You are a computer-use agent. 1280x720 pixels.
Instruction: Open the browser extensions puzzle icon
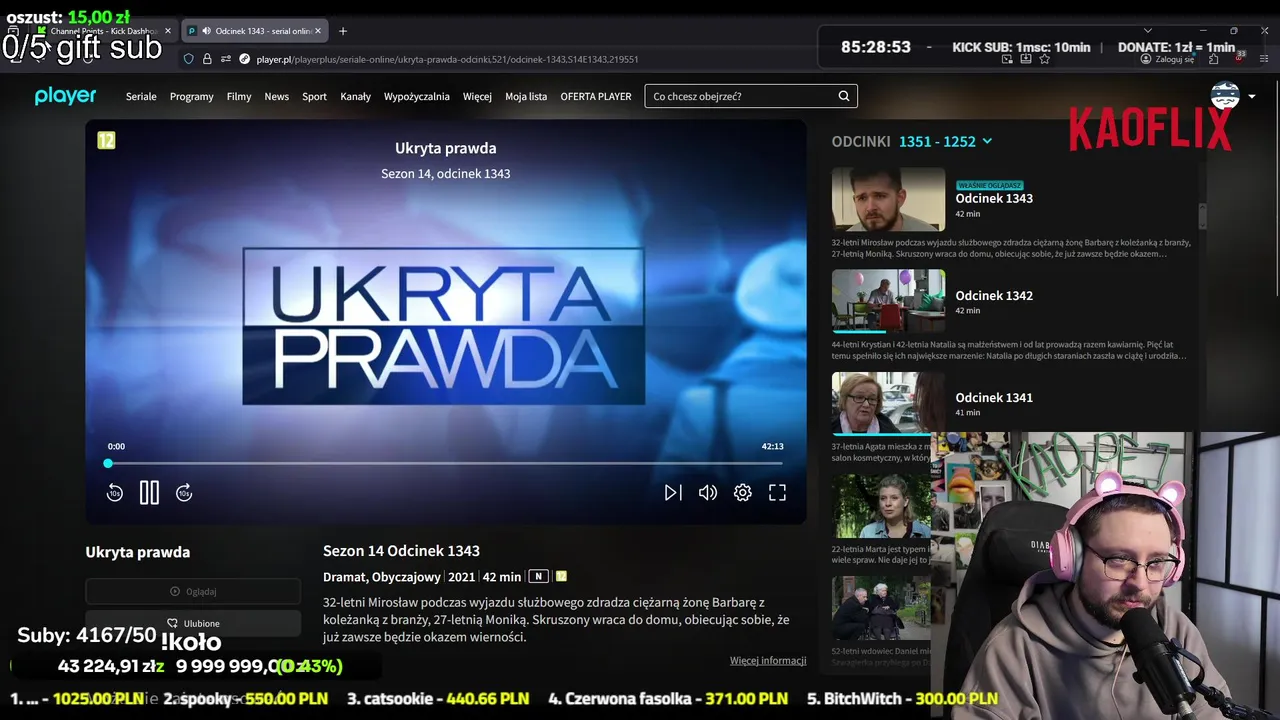point(1213,59)
